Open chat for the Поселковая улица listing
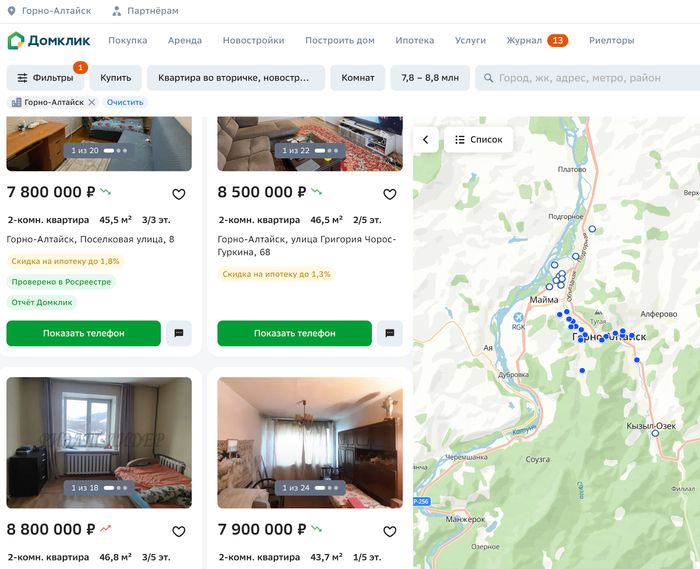This screenshot has width=700, height=569. (179, 333)
